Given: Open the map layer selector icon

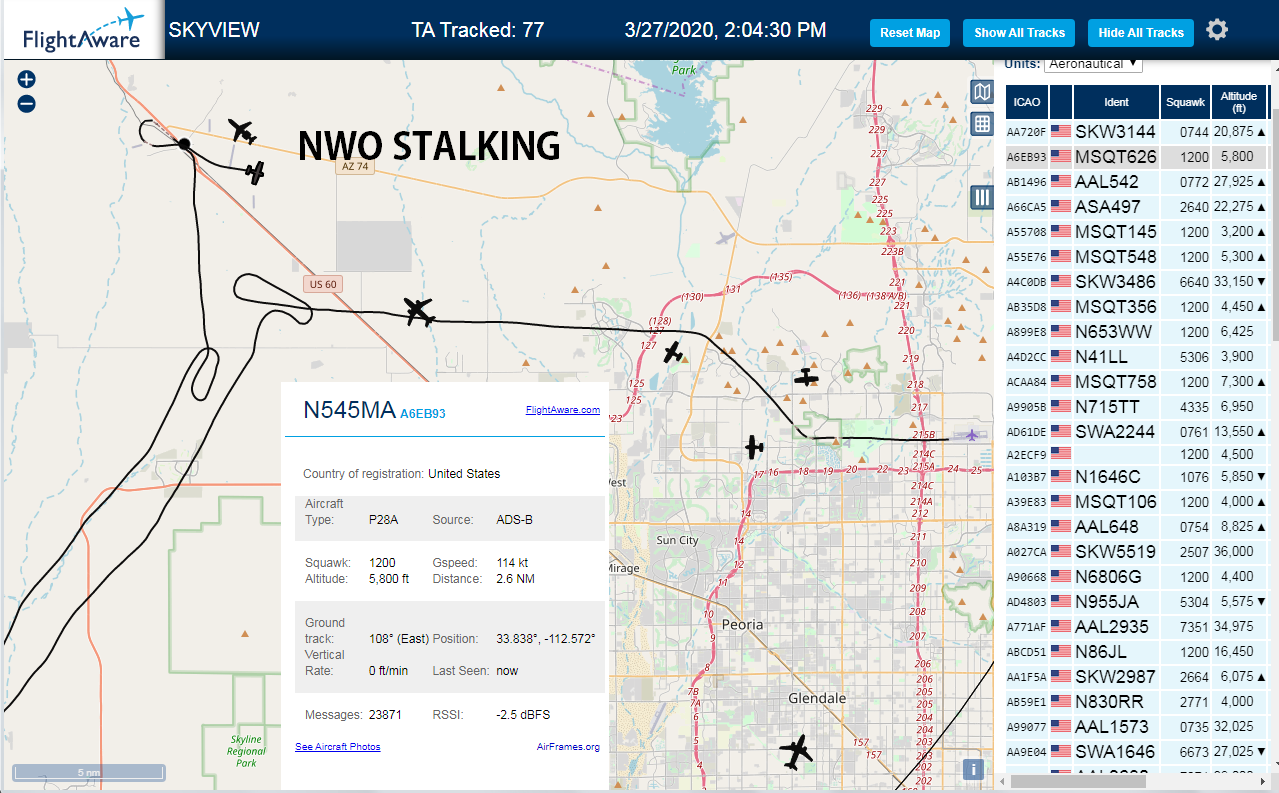Looking at the screenshot, I should tap(982, 92).
